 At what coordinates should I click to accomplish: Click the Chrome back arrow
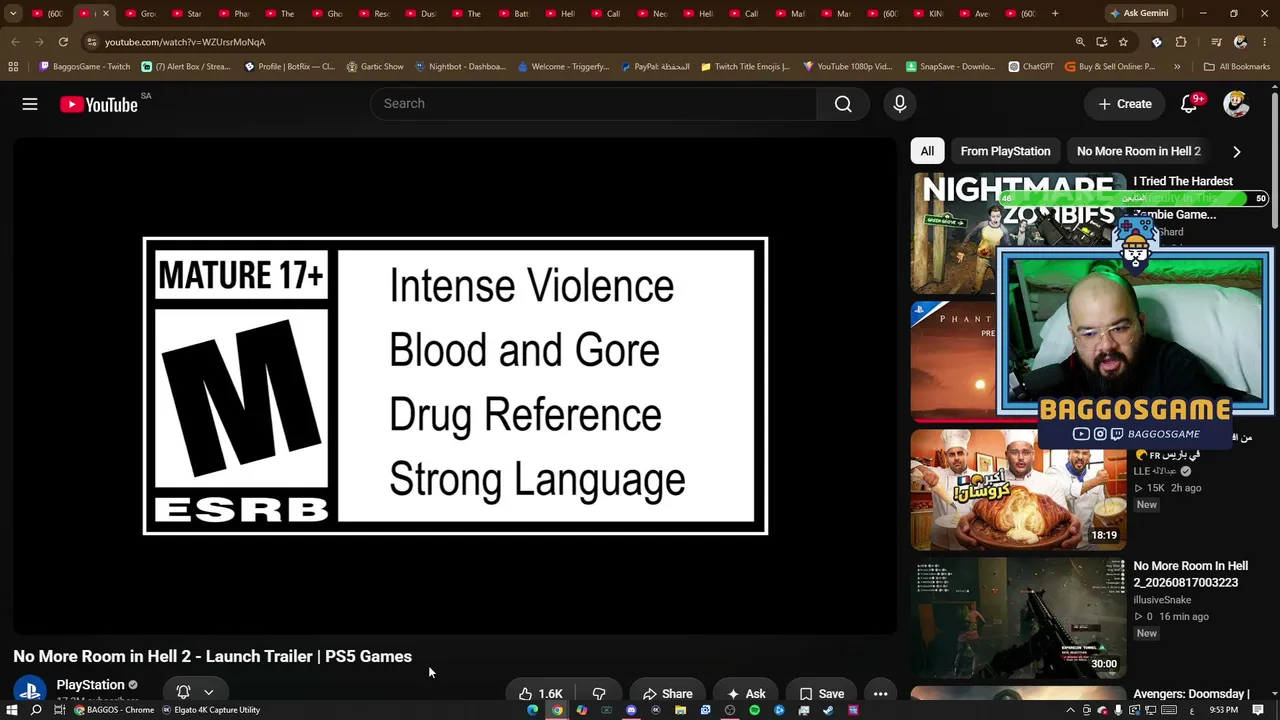pyautogui.click(x=15, y=42)
